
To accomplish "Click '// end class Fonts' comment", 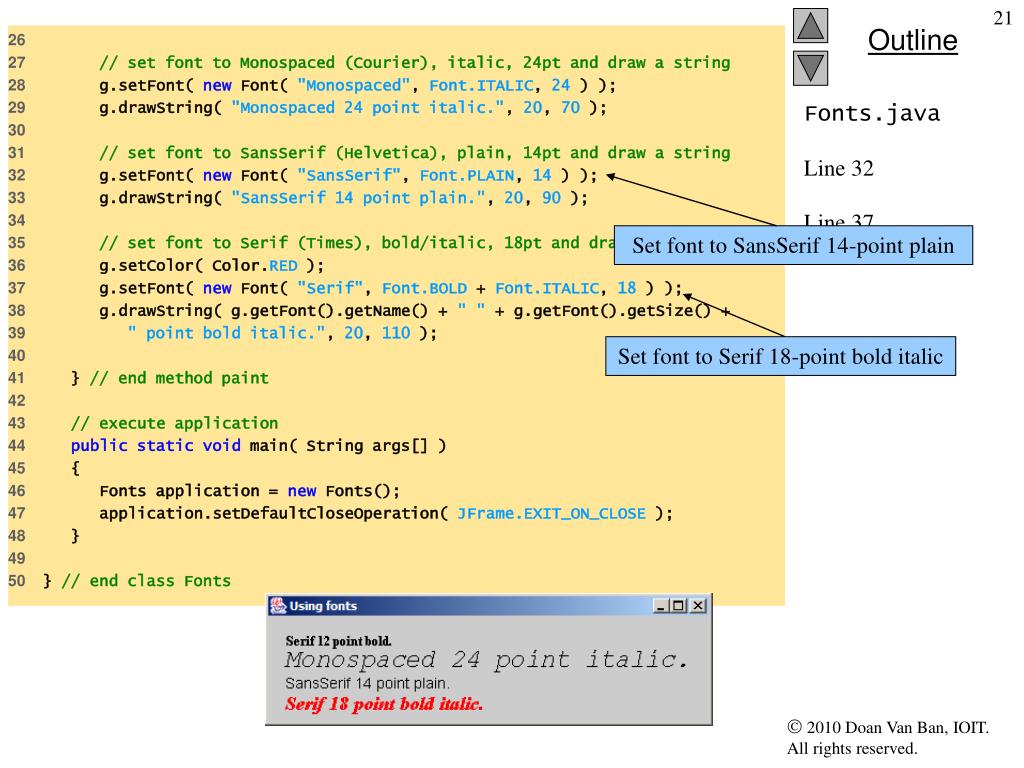I will click(146, 581).
